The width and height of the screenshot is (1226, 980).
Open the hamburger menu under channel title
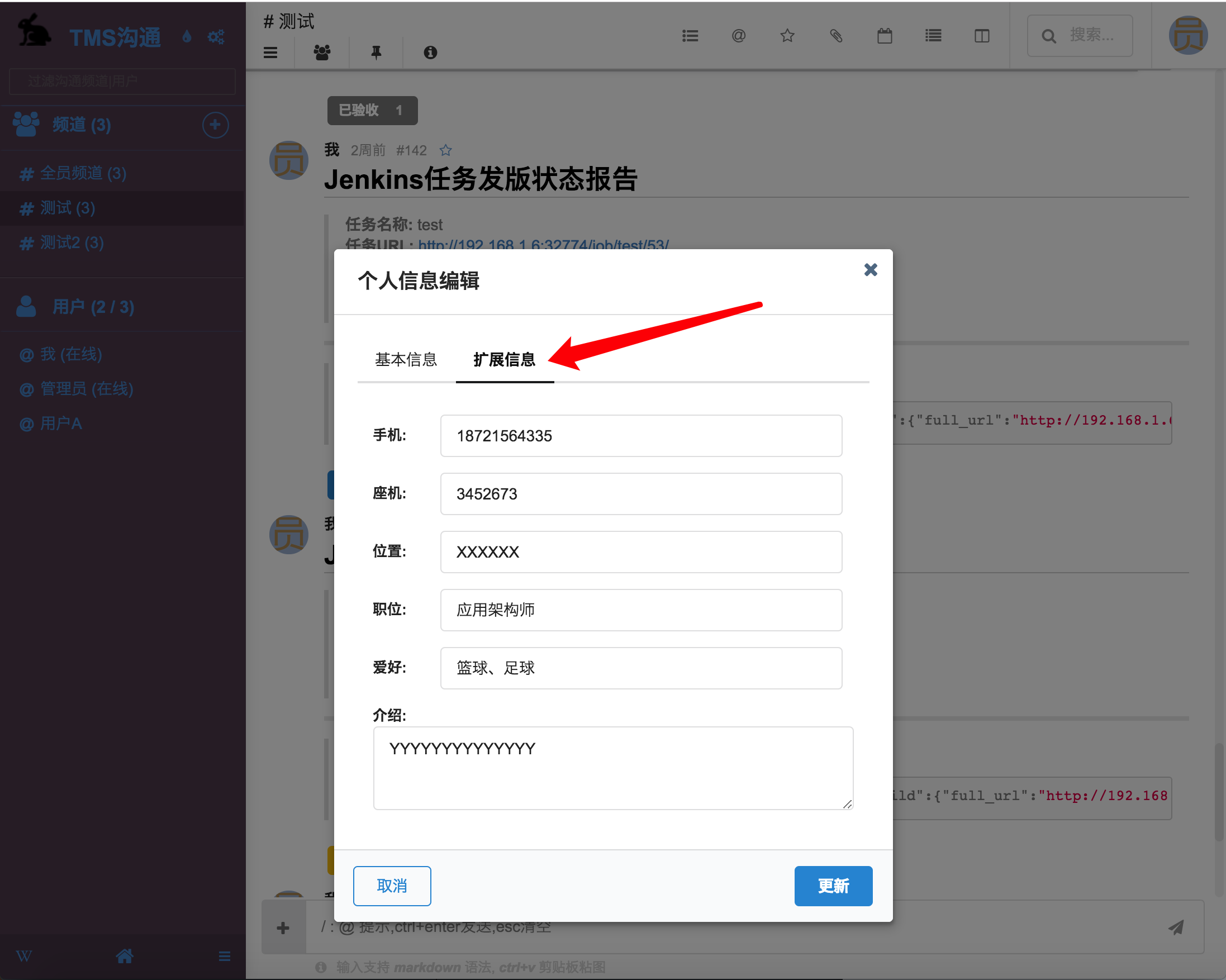[270, 53]
